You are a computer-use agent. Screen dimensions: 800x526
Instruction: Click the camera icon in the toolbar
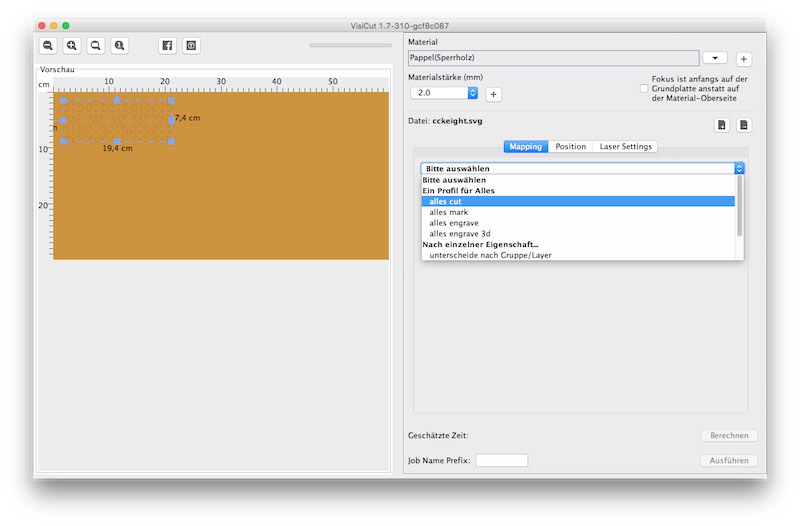pos(191,45)
